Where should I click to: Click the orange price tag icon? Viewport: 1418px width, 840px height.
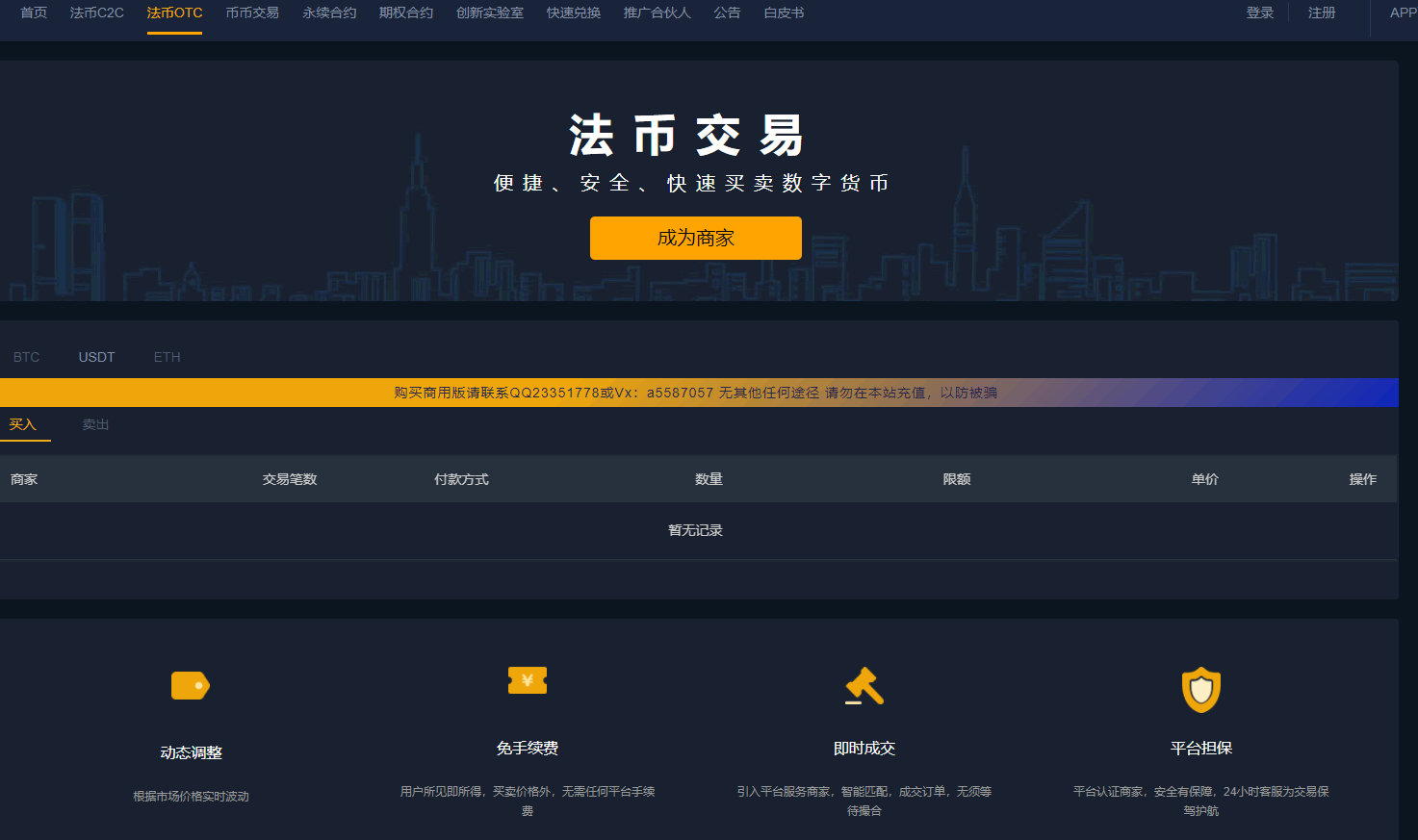[x=191, y=686]
